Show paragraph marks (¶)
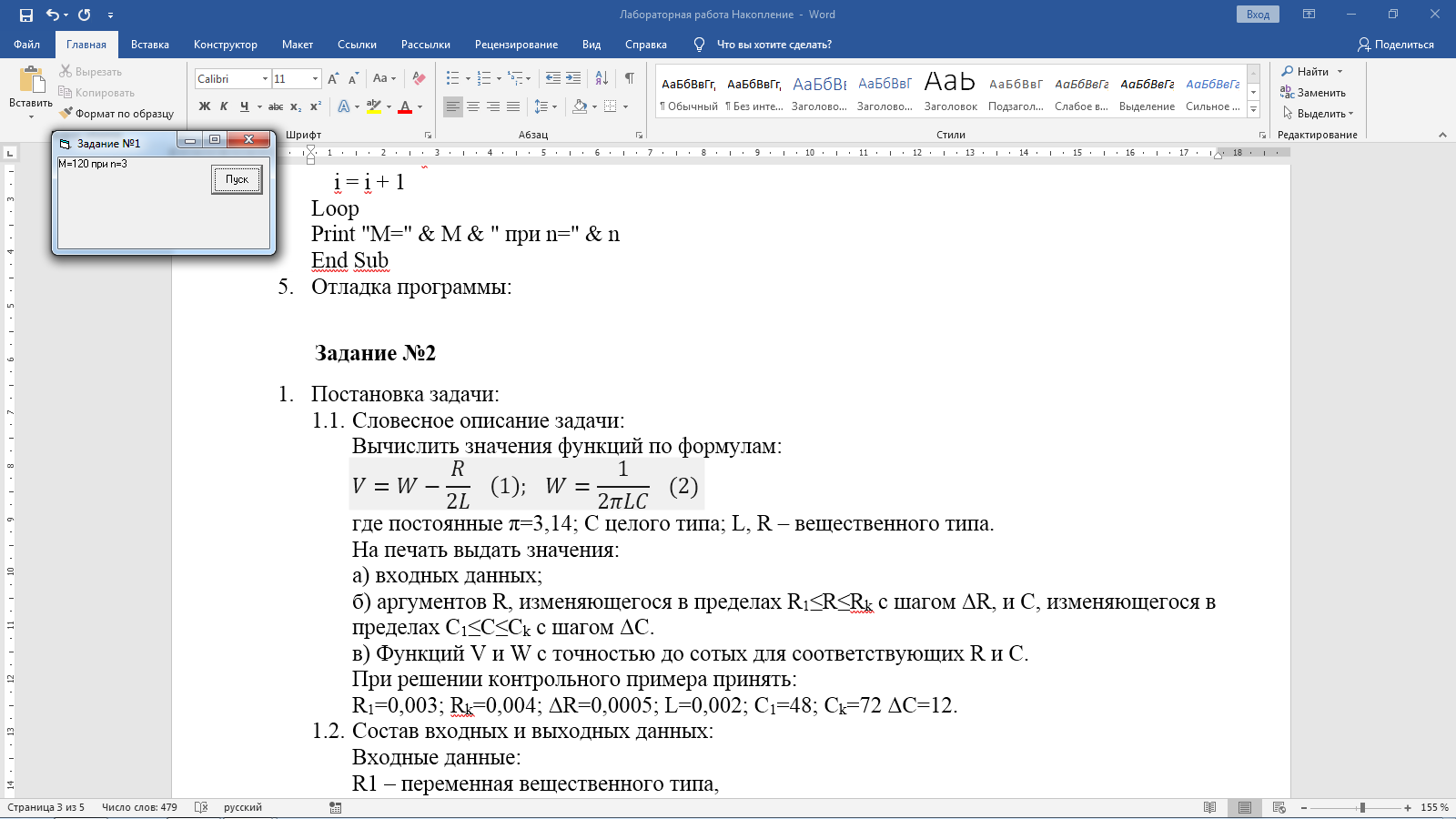 point(629,78)
